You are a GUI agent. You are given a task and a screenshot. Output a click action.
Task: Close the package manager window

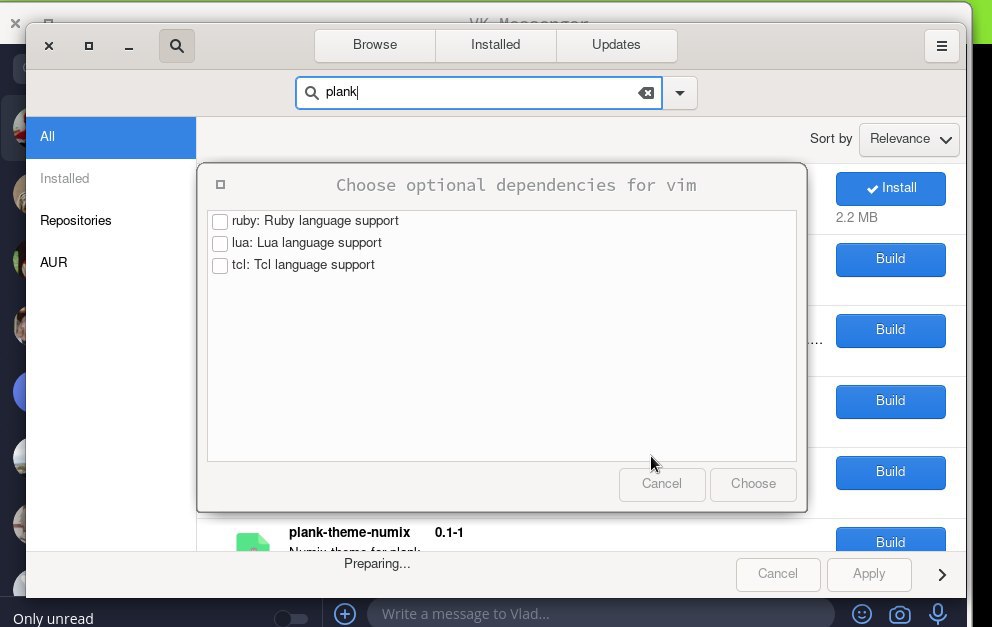[49, 46]
